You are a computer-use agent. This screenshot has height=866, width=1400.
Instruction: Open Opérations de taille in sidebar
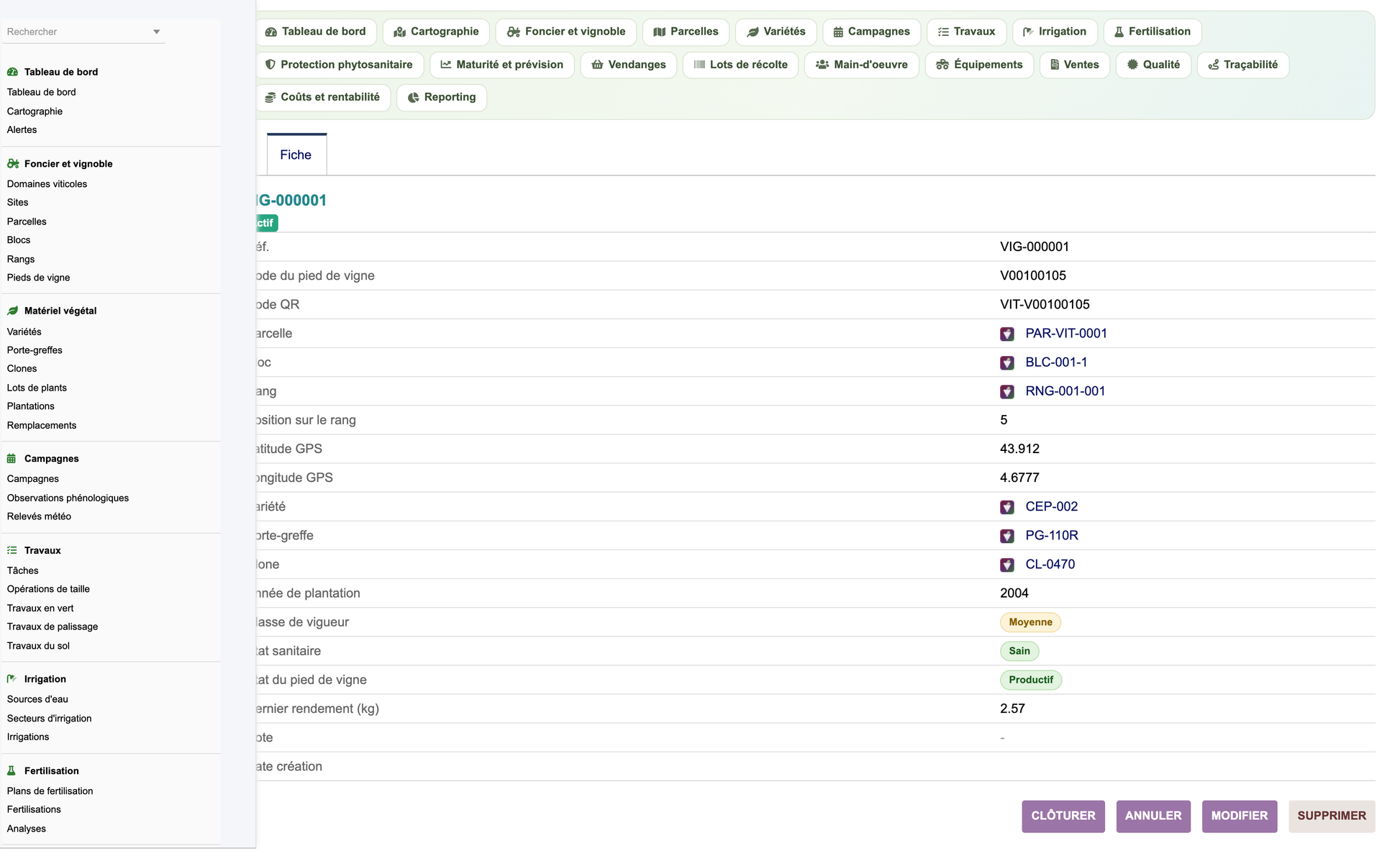click(48, 589)
